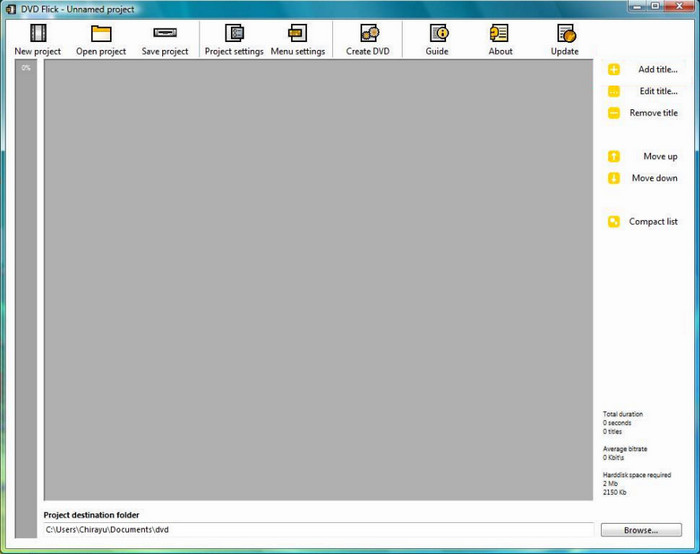Click the Save project icon

tap(165, 33)
